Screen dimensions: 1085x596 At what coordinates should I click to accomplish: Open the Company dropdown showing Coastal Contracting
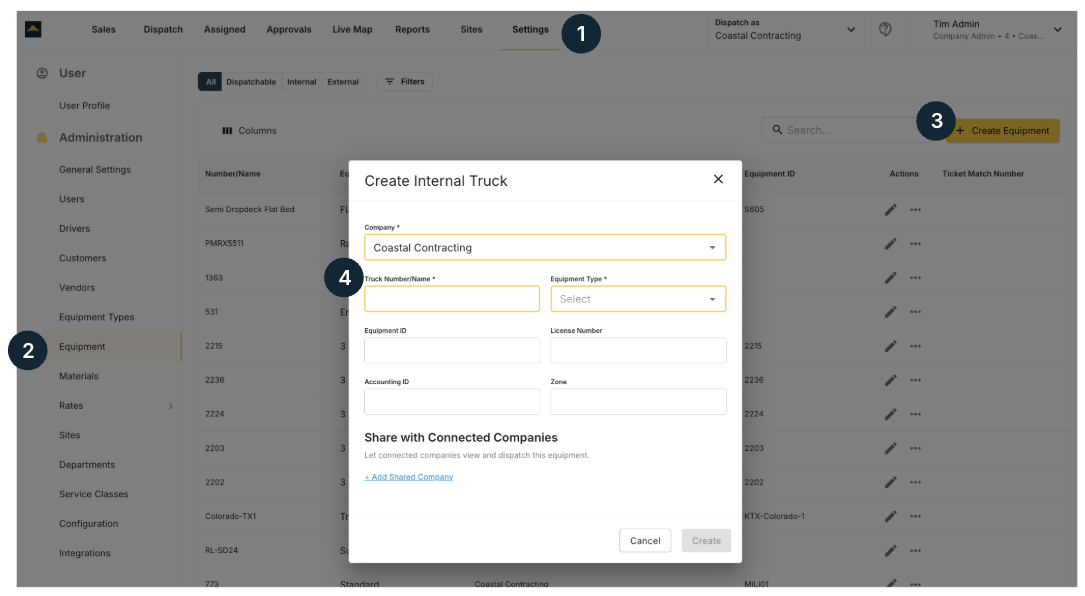pos(545,248)
